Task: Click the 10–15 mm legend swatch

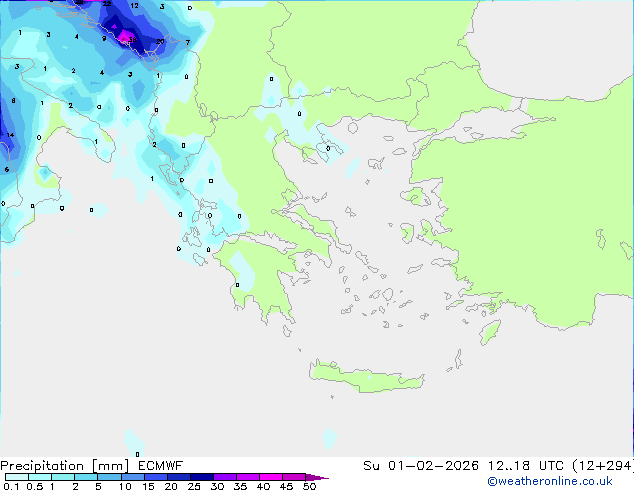Action: (x=132, y=477)
